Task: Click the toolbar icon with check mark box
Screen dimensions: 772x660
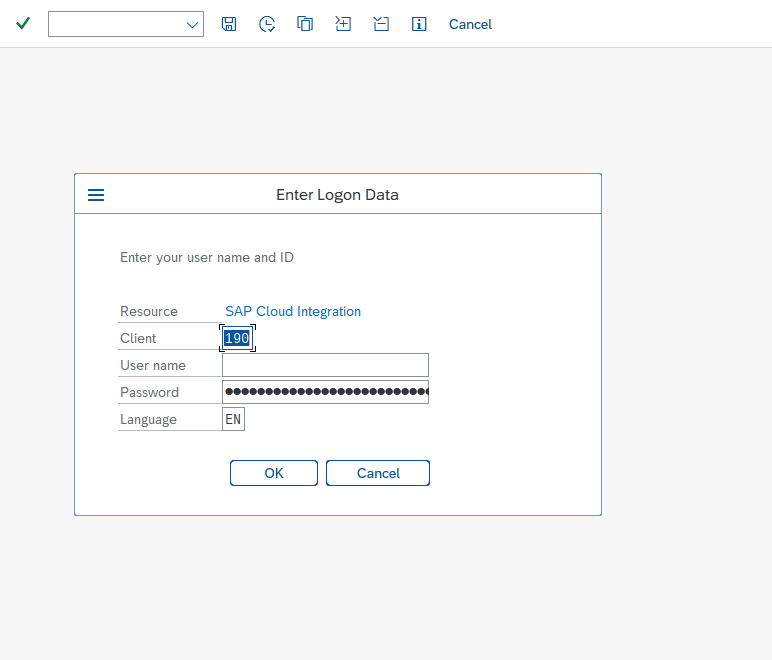Action: 381,24
